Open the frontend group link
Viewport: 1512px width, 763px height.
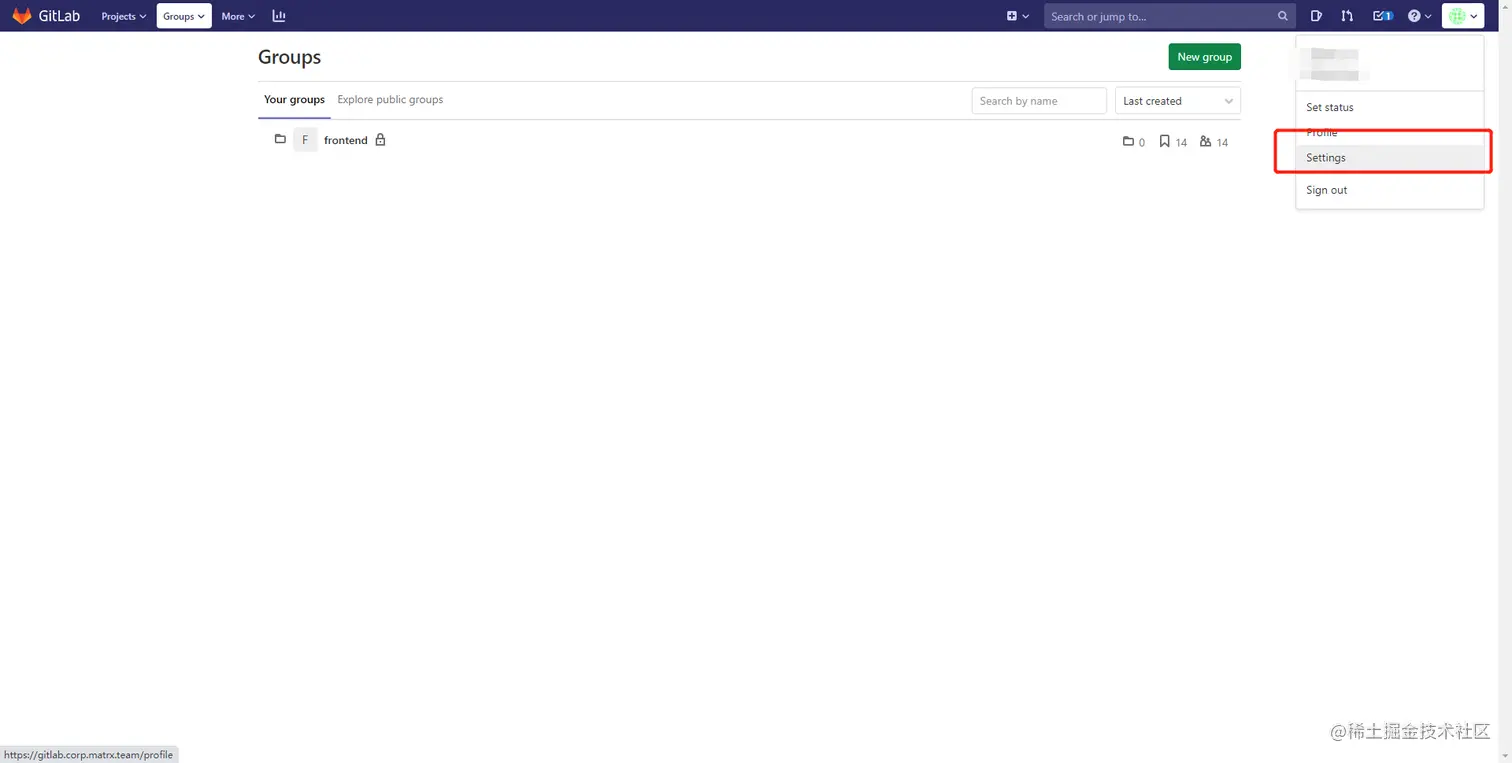pos(345,140)
